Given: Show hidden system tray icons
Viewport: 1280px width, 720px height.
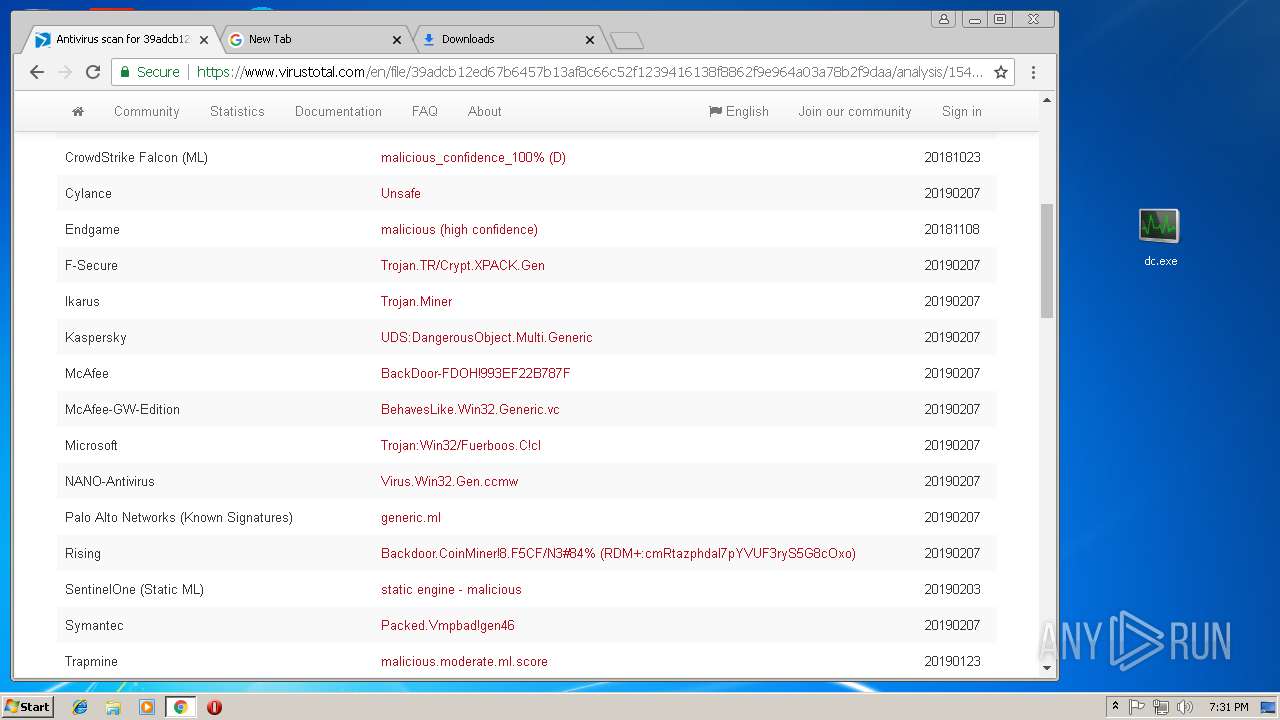Looking at the screenshot, I should (1115, 707).
